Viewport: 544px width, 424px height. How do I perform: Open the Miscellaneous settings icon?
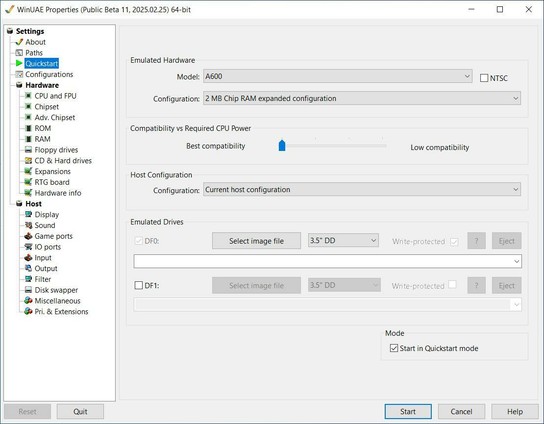tap(28, 301)
